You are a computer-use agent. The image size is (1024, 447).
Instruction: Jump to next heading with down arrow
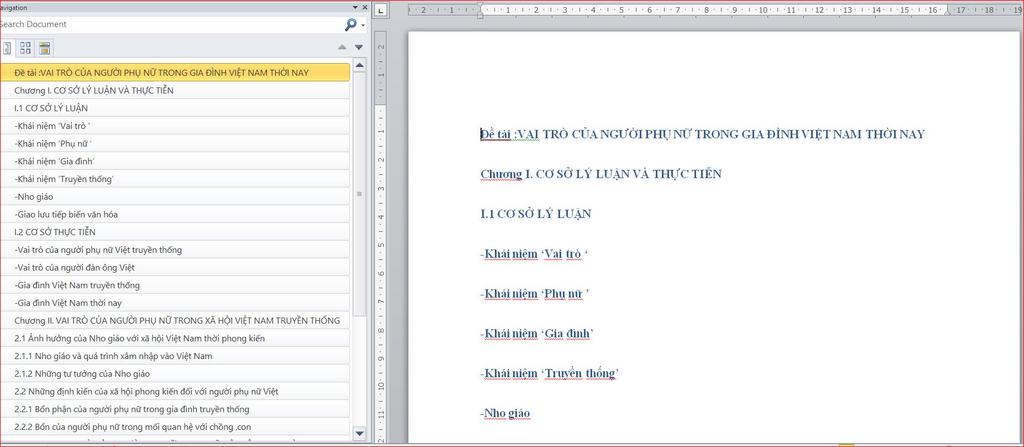(x=359, y=47)
